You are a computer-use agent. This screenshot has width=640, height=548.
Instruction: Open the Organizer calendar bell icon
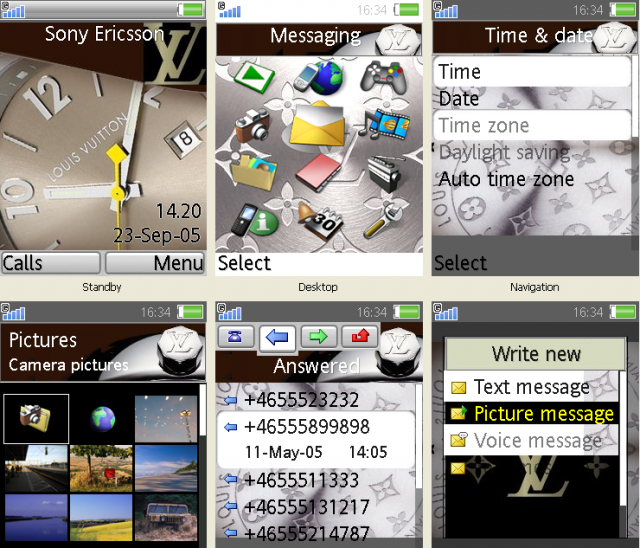coord(320,222)
